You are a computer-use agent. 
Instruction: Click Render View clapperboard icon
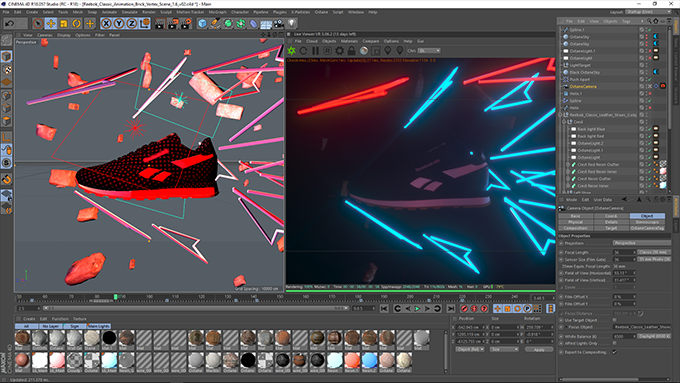coord(160,23)
